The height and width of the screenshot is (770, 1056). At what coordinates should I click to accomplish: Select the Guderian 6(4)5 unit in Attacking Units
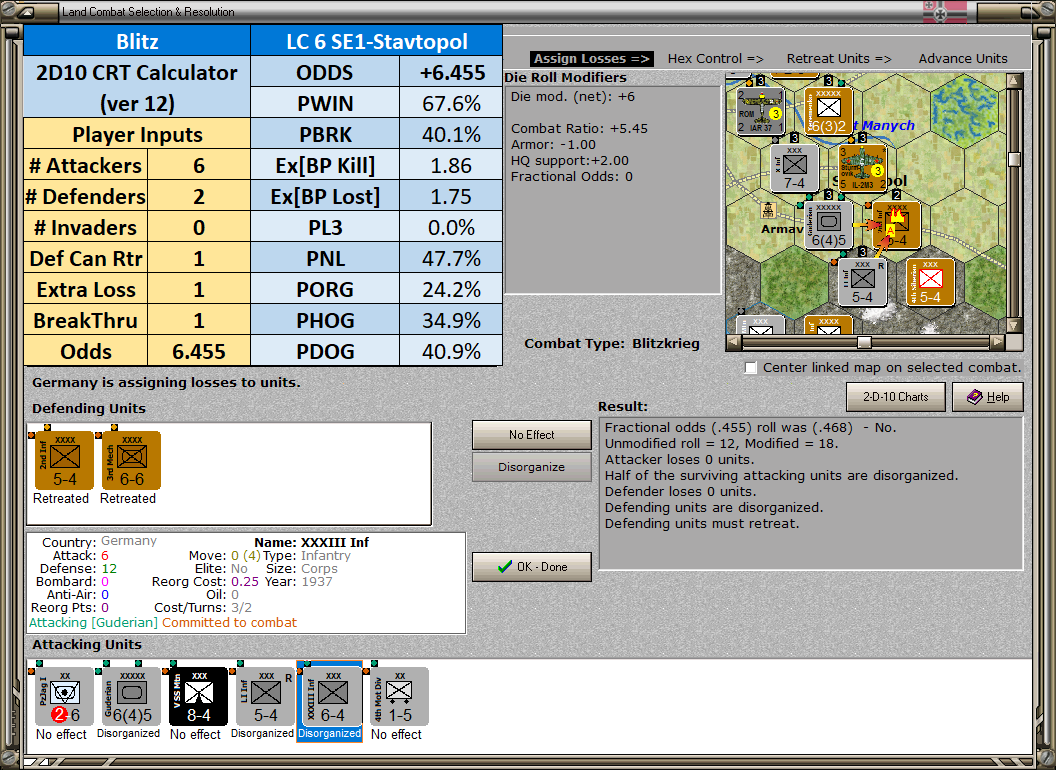(131, 697)
